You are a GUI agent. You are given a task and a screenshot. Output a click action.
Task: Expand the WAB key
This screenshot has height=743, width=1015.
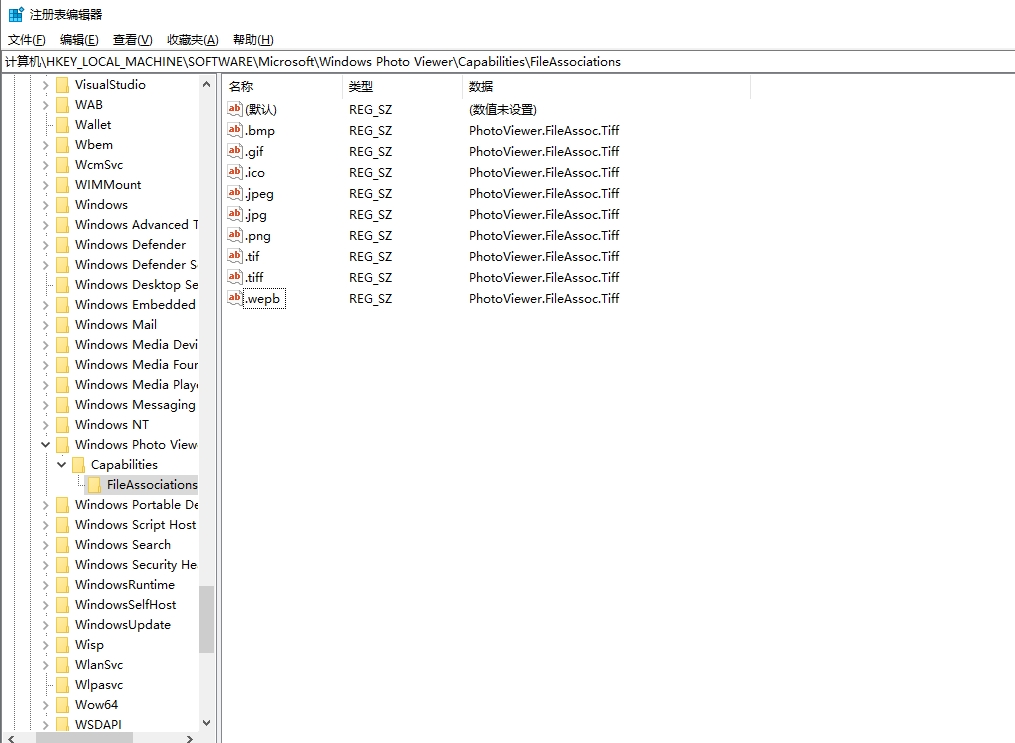45,105
